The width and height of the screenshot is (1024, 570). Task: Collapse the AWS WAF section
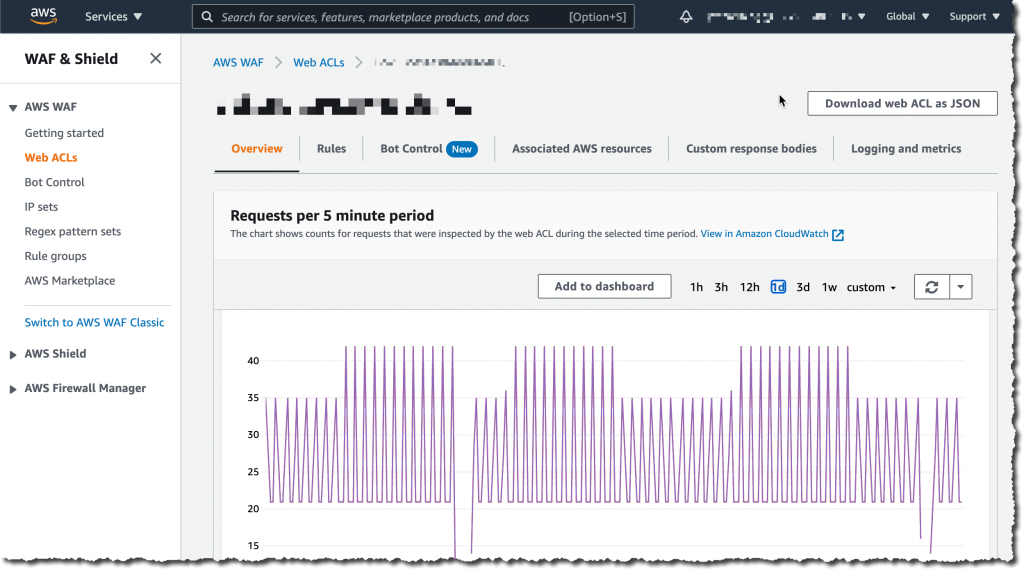pyautogui.click(x=14, y=107)
